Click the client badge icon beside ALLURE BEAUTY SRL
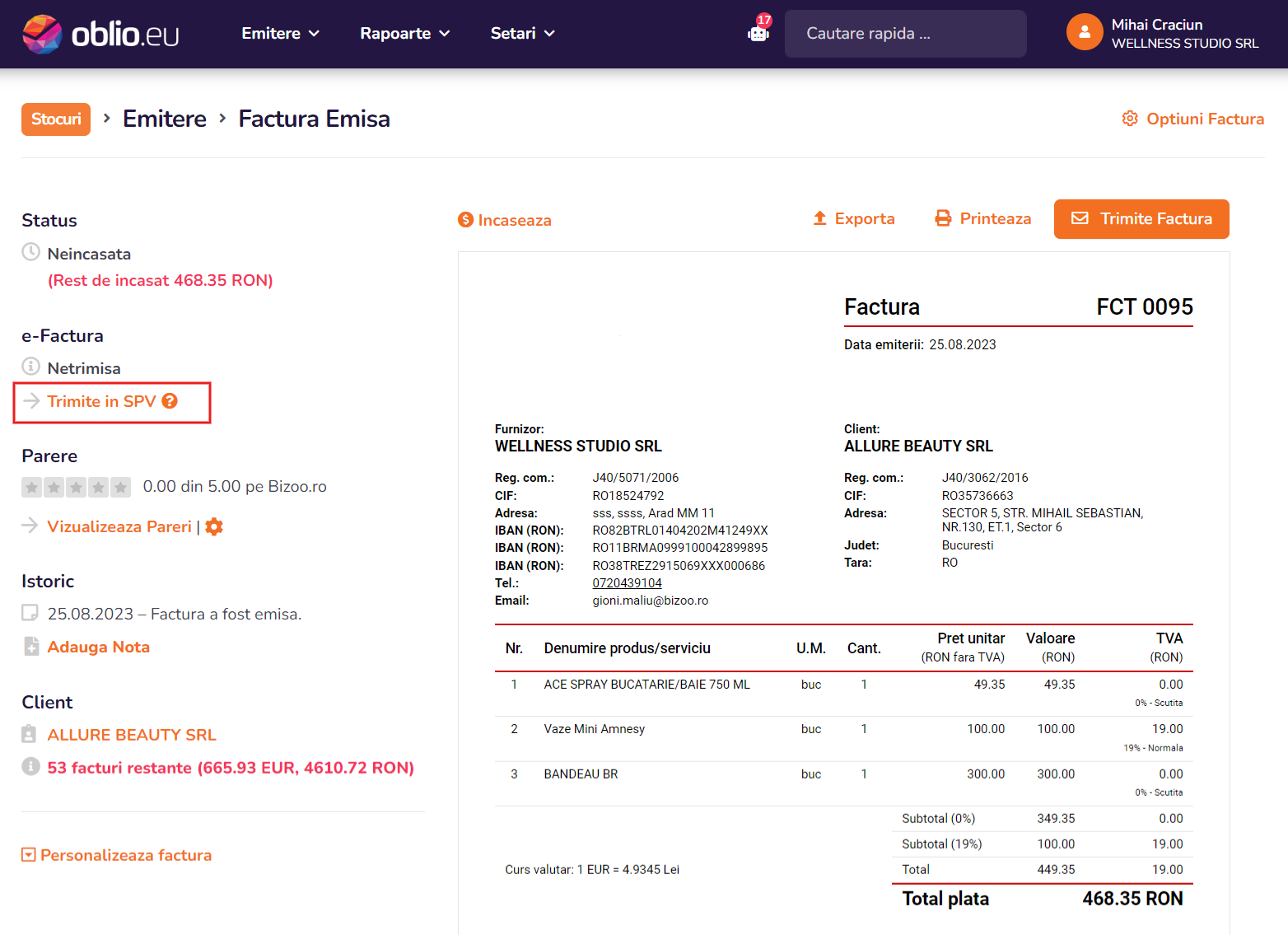Viewport: 1288px width, 935px height. (30, 734)
